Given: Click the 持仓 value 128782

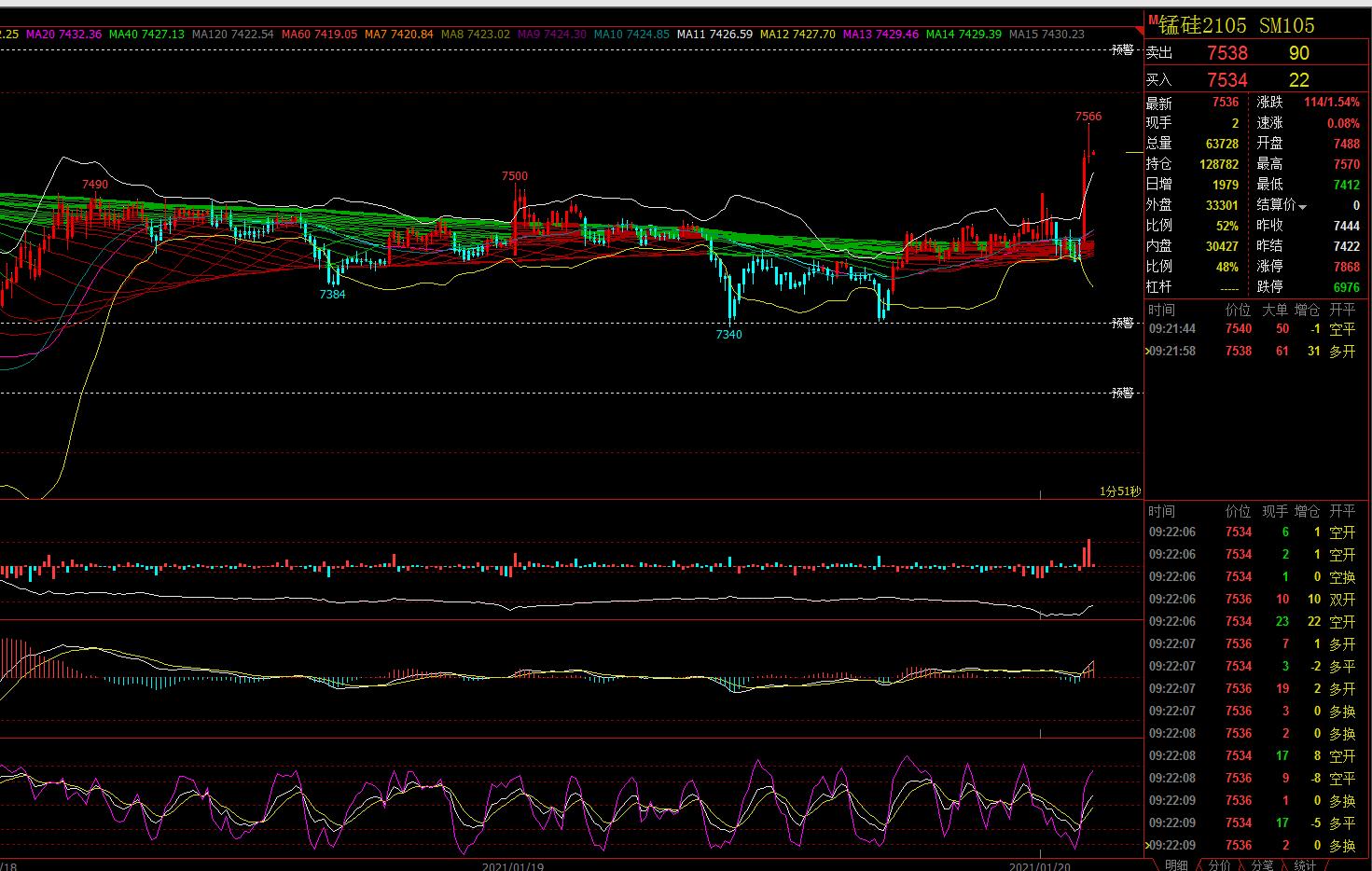Looking at the screenshot, I should point(1220,164).
